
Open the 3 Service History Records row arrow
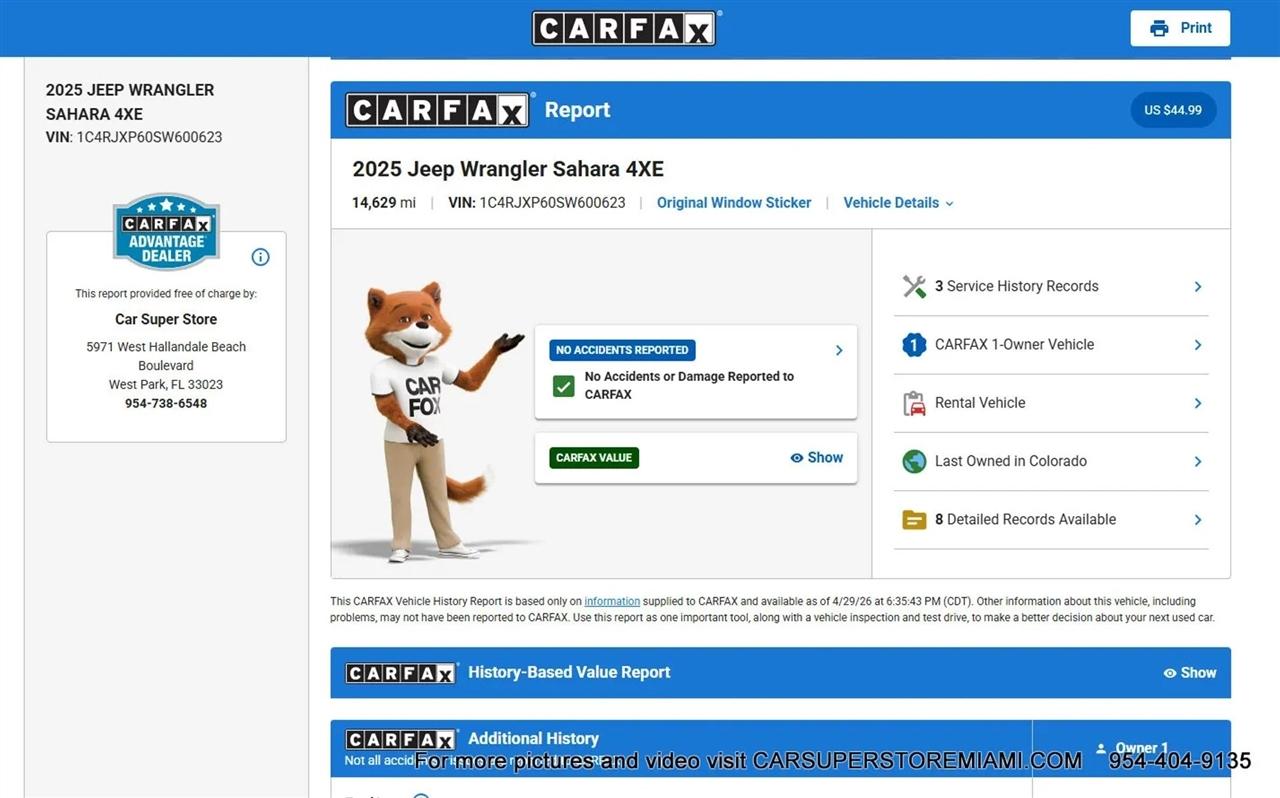click(x=1197, y=287)
